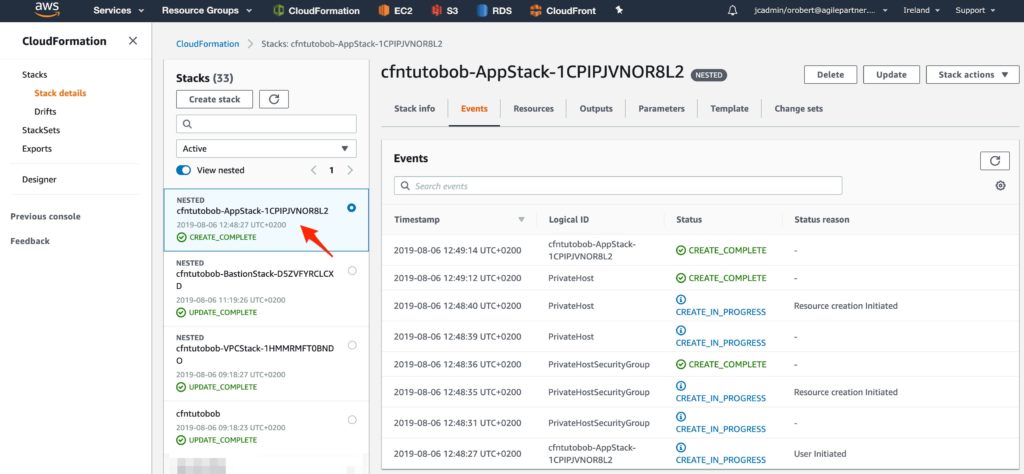
Task: Open the Feedback link
Action: pyautogui.click(x=30, y=241)
